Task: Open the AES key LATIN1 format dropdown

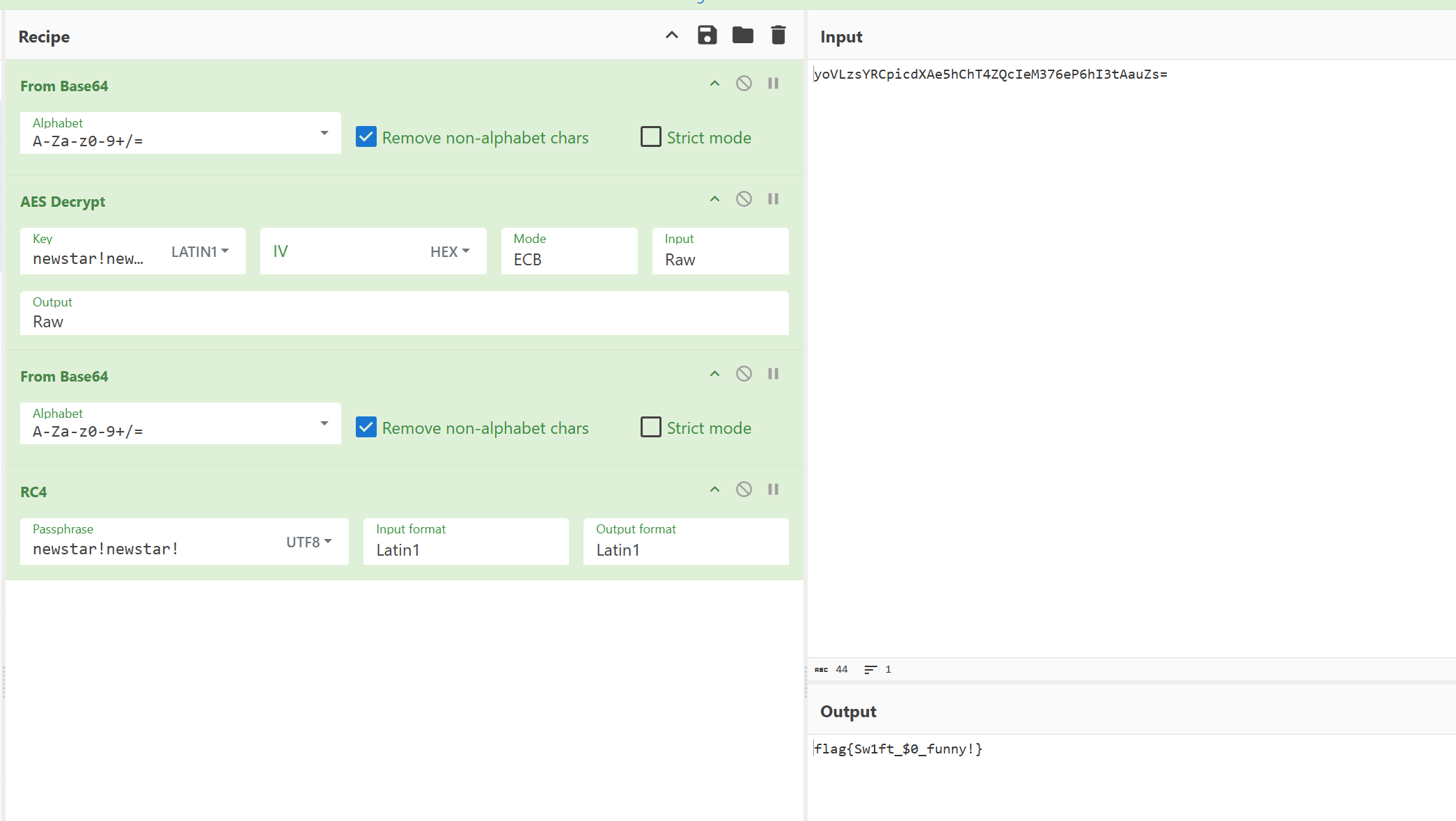Action: 200,251
